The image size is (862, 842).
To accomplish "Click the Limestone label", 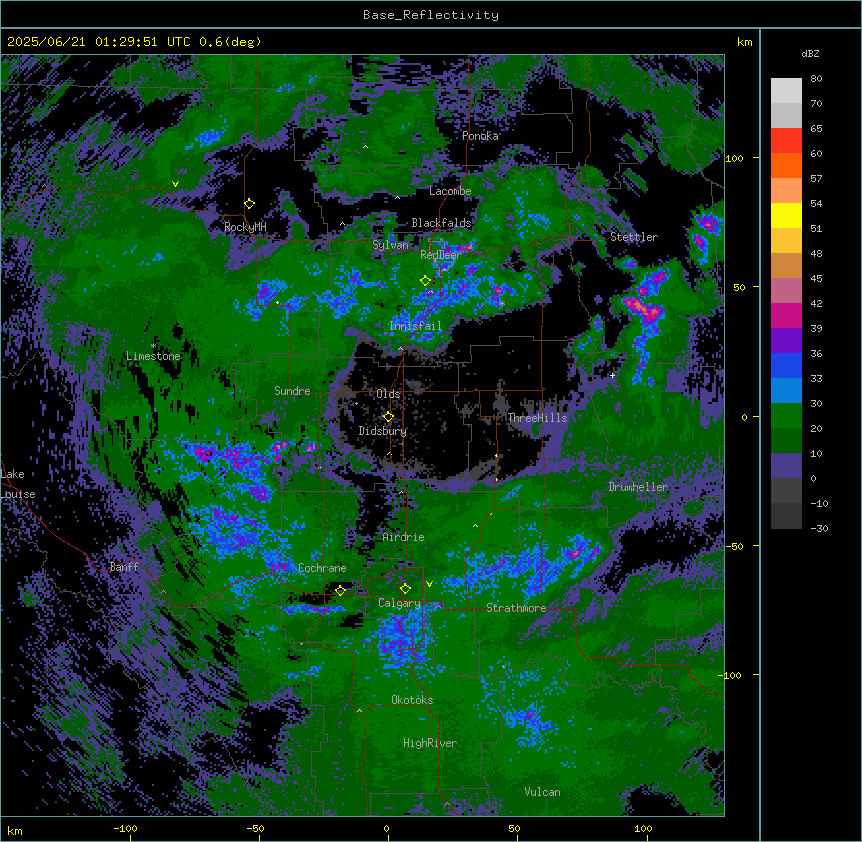I will pos(153,356).
